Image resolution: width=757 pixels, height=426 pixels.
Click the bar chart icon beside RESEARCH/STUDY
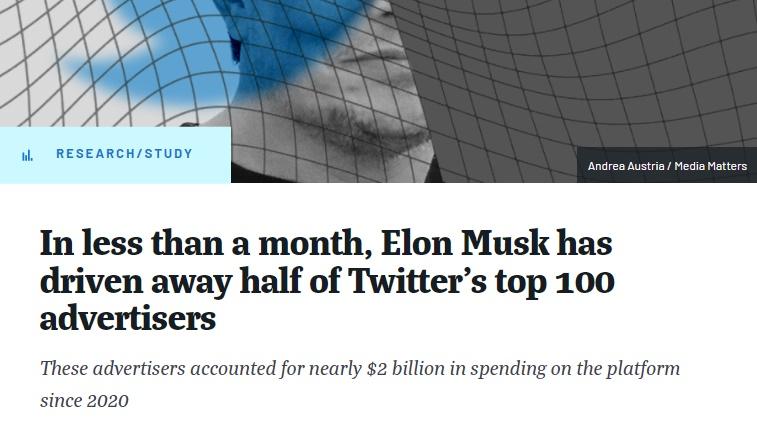tap(27, 155)
